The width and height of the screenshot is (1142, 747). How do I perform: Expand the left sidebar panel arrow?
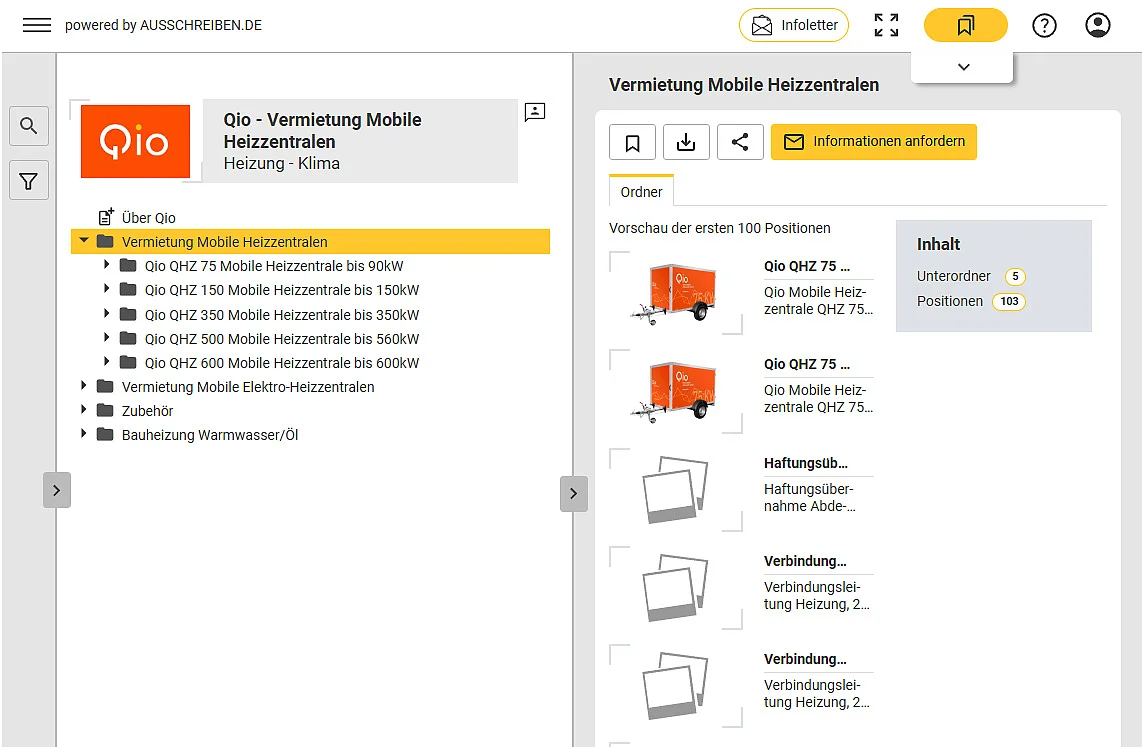57,490
